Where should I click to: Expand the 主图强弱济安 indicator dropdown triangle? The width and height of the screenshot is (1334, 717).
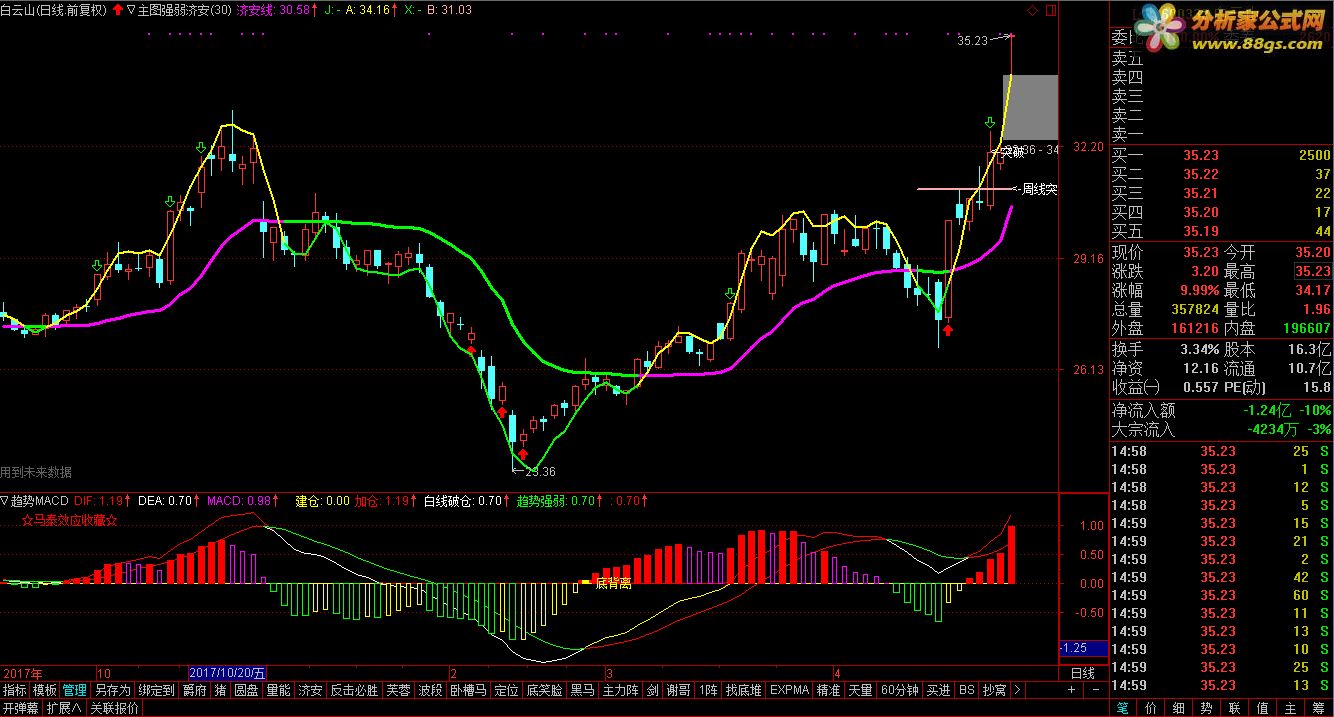click(x=131, y=9)
